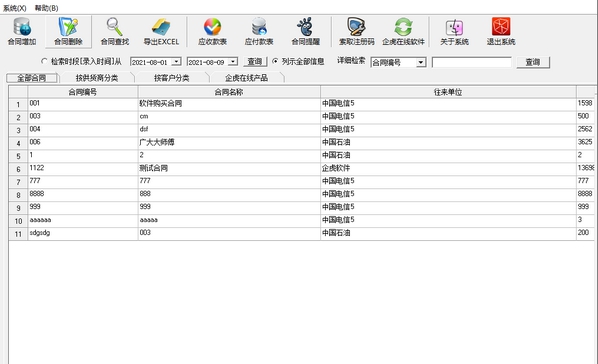Viewport: 598px width, 364px height.
Task: Switch to the 全部合同 tab
Action: (x=32, y=78)
